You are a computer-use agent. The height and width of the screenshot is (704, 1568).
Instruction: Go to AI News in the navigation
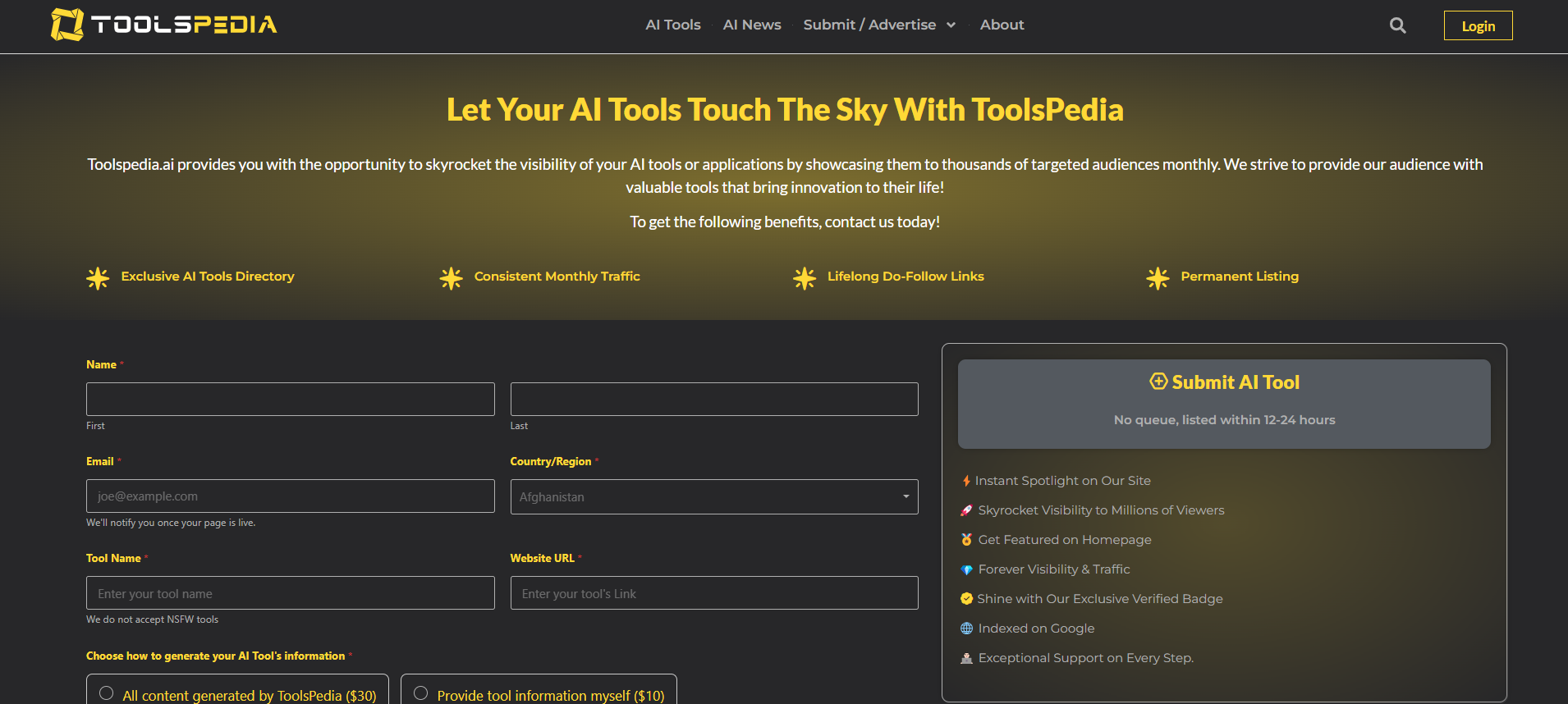pyautogui.click(x=752, y=25)
